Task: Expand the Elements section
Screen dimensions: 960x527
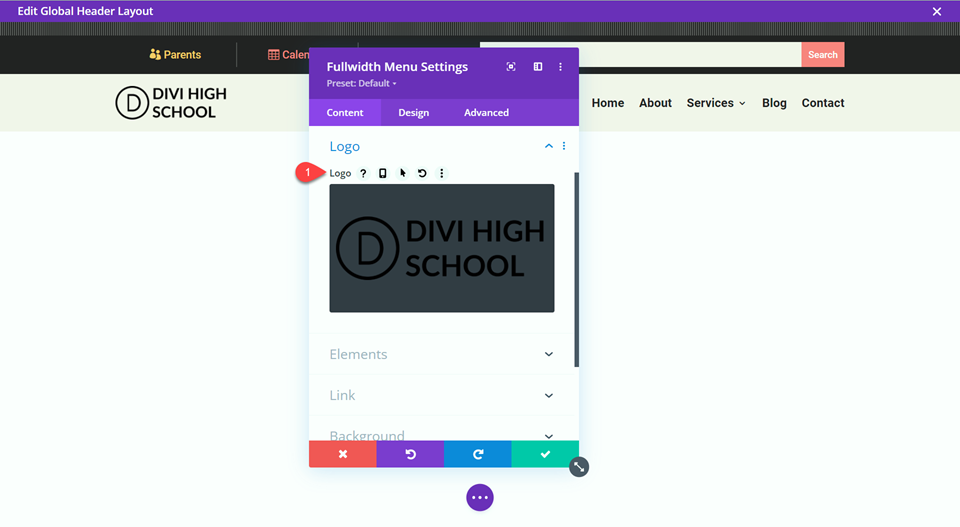Action: coord(441,354)
